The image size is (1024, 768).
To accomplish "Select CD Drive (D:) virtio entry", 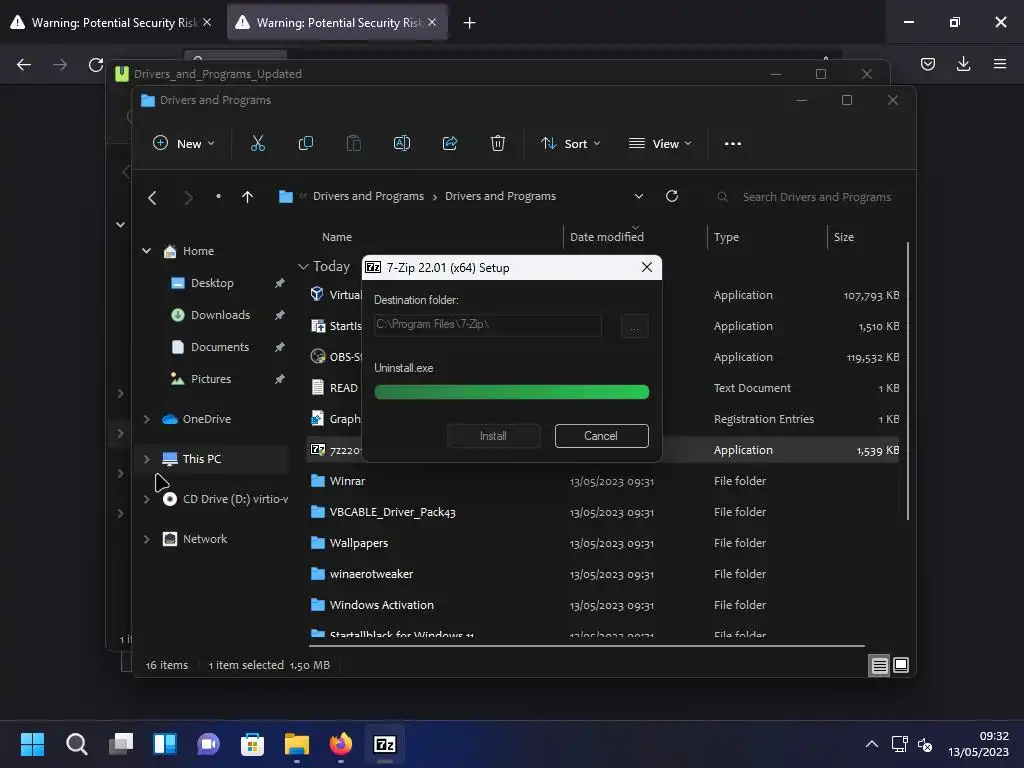I will 225,500.
